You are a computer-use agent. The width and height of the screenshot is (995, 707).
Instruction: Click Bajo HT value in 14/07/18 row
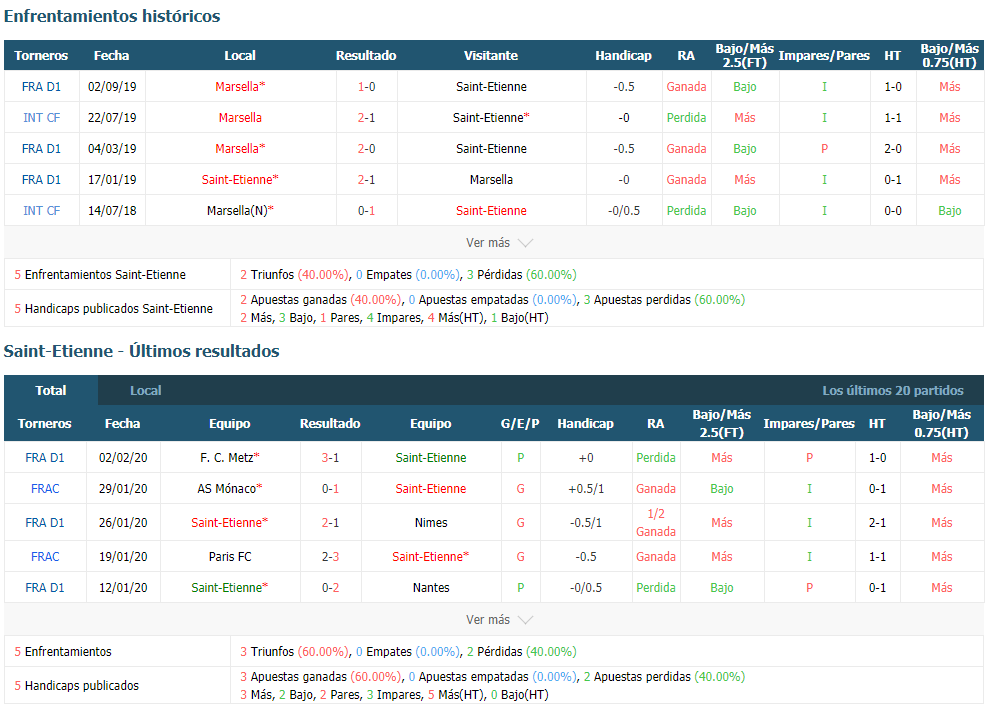pos(949,211)
